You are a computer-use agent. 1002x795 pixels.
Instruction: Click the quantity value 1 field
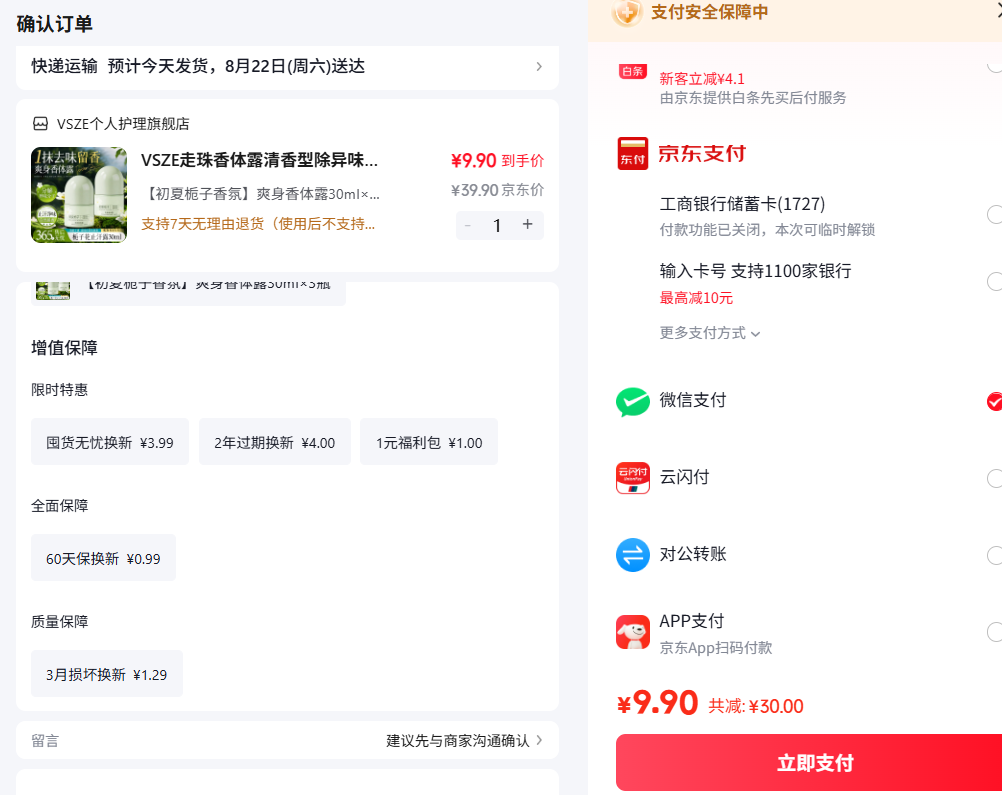point(497,225)
